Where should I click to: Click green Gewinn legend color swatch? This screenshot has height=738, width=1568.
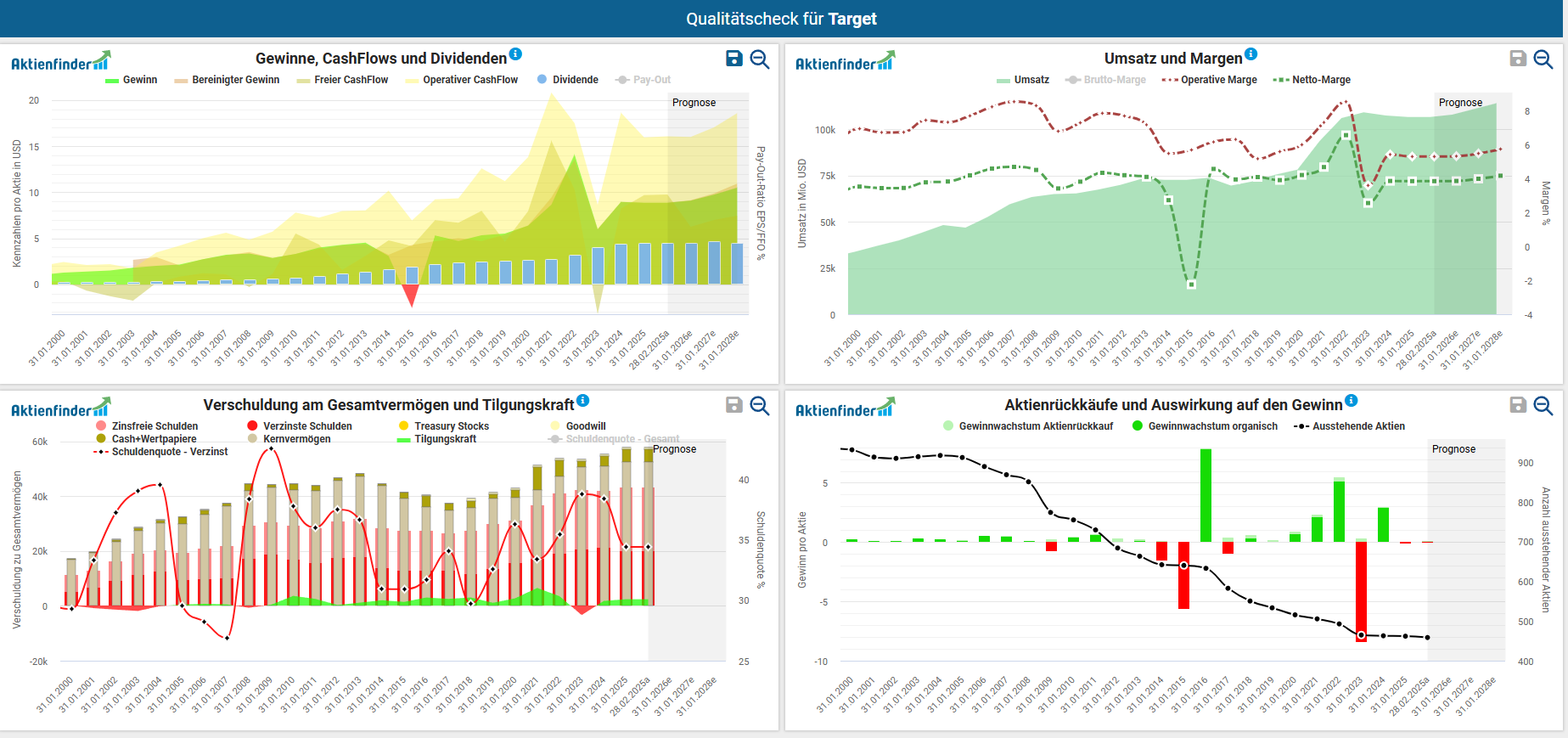111,81
